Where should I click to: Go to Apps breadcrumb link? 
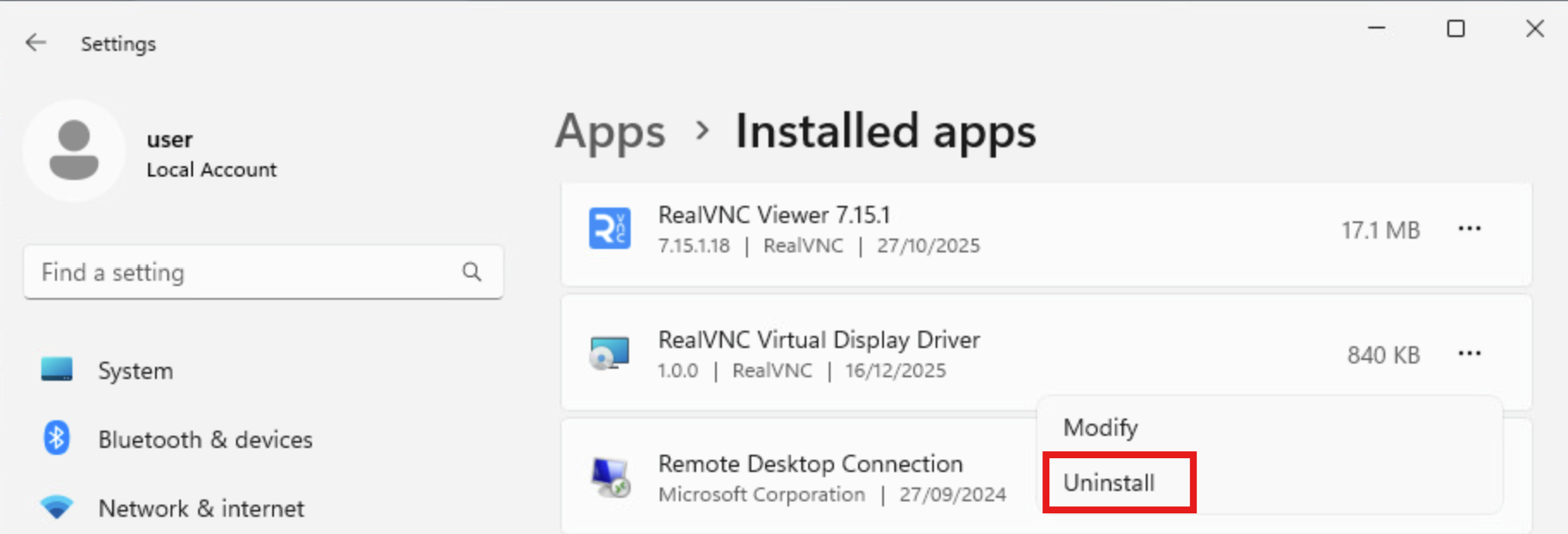pos(610,133)
